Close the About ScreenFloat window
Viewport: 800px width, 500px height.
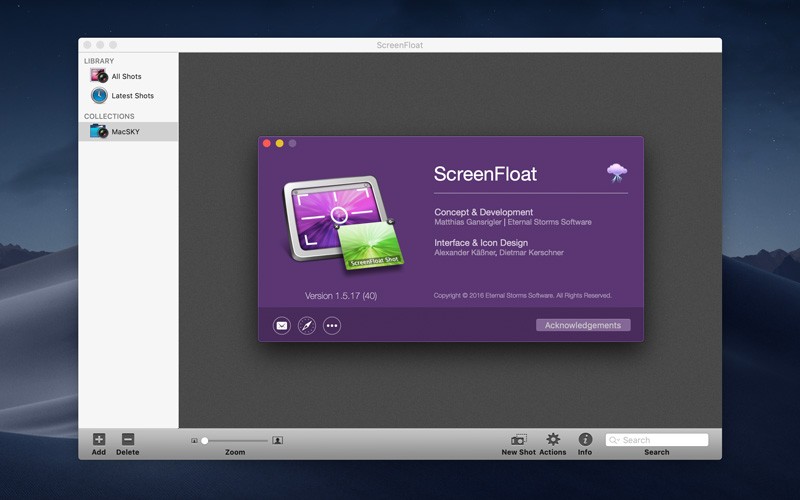tap(267, 143)
